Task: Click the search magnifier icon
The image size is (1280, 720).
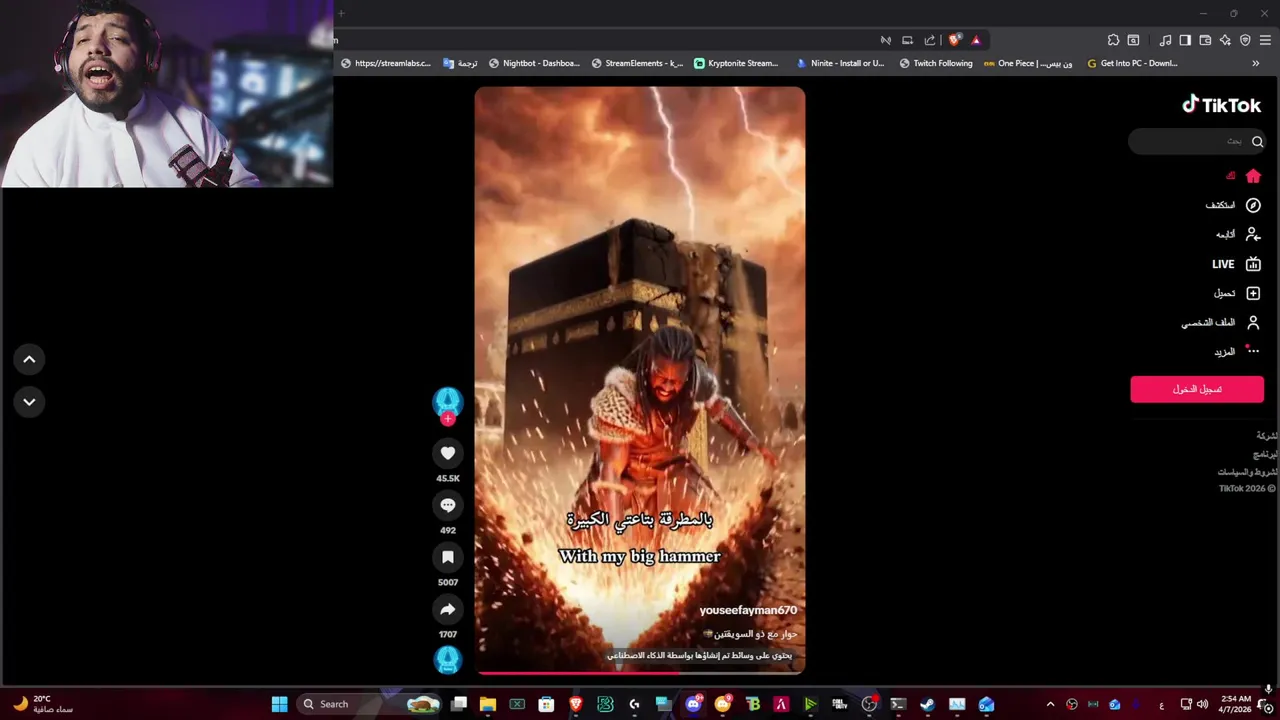Action: [x=1258, y=142]
